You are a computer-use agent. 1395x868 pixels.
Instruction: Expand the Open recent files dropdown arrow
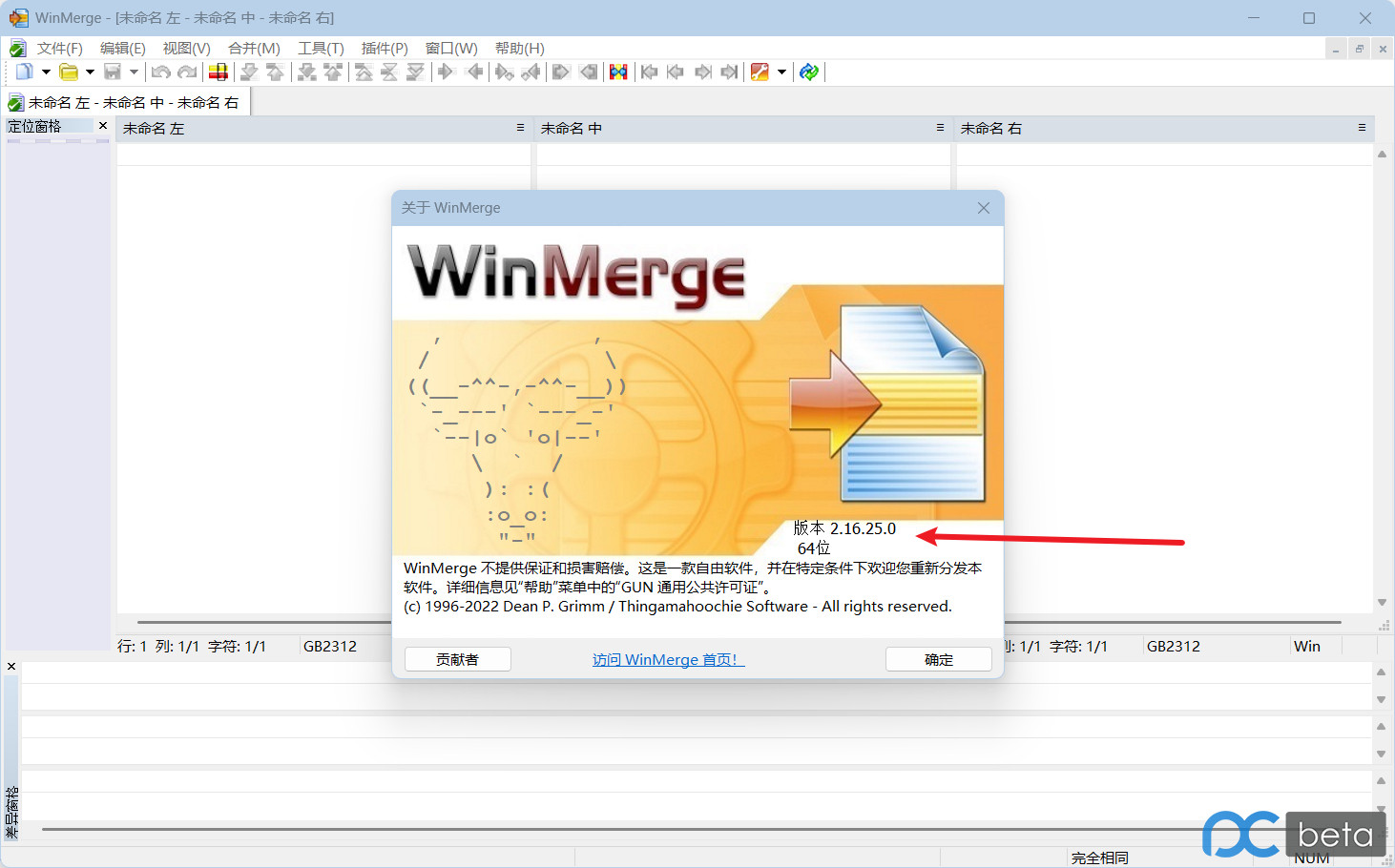coord(90,72)
